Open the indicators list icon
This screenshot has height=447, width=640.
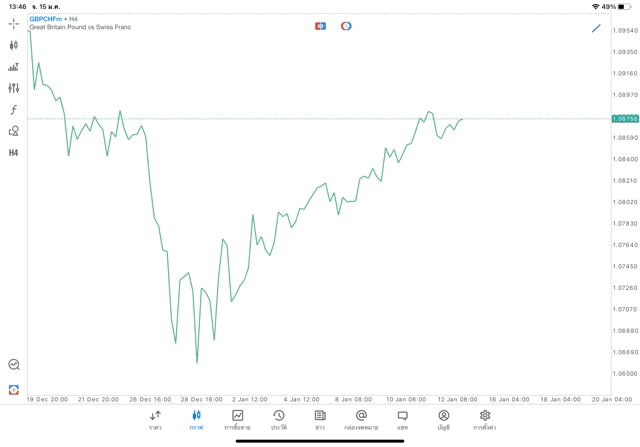point(14,67)
